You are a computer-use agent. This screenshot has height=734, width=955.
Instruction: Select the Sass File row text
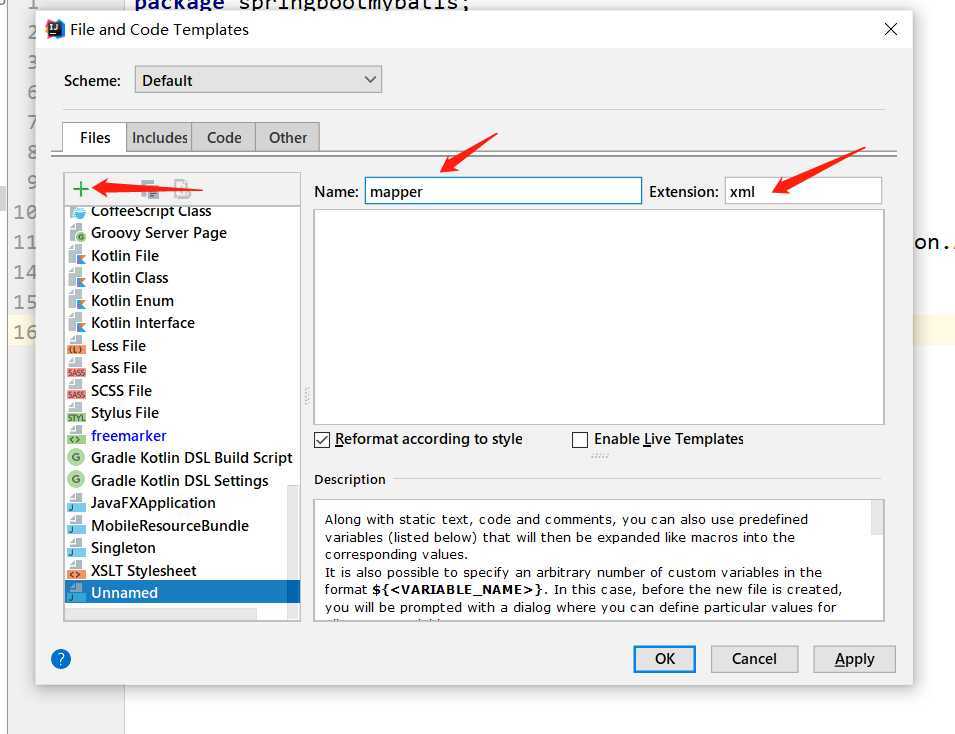click(x=119, y=368)
